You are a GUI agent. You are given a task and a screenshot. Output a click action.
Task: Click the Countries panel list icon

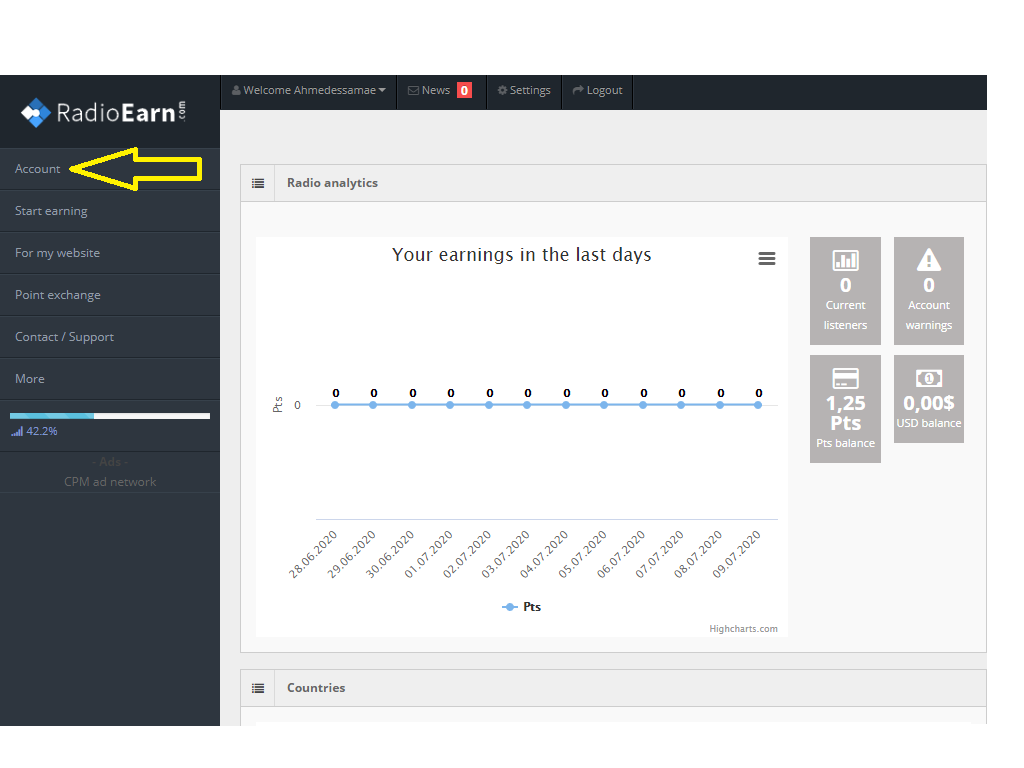pos(258,688)
